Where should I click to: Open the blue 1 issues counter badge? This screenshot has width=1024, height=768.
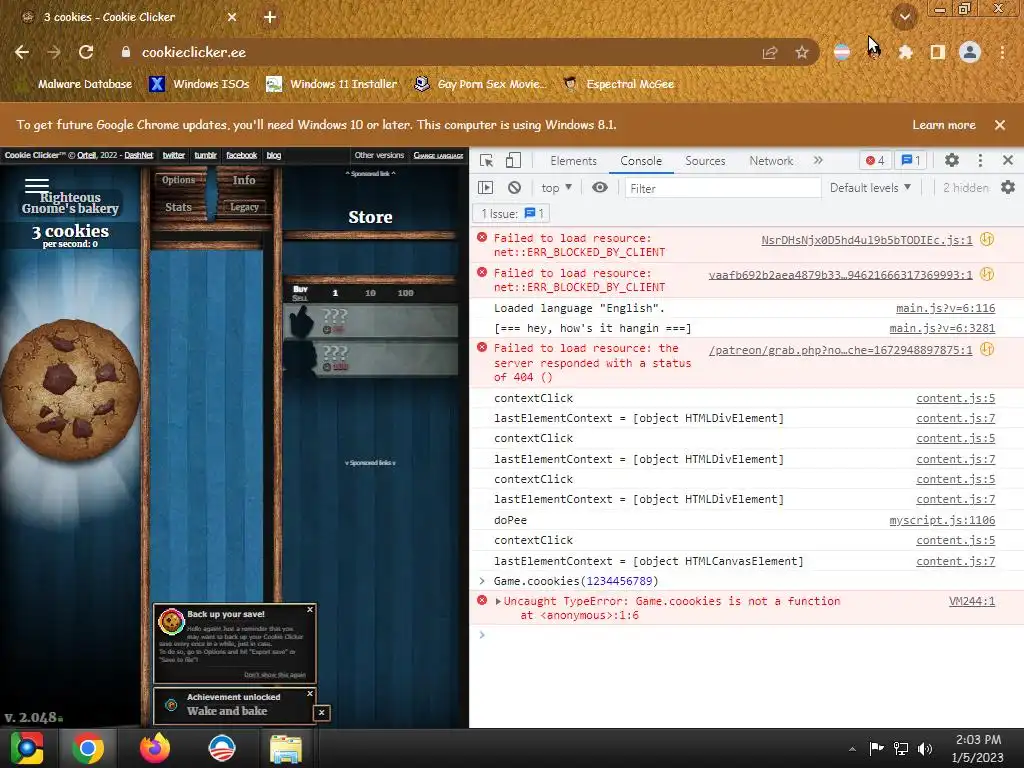coord(911,161)
